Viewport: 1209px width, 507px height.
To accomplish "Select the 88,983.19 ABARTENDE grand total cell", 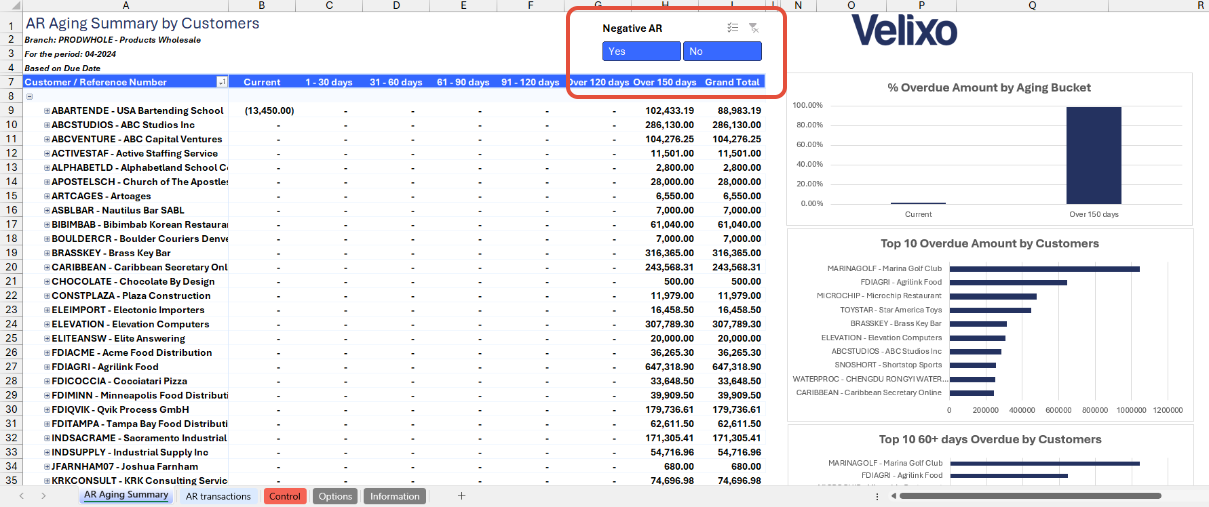I will tap(733, 111).
